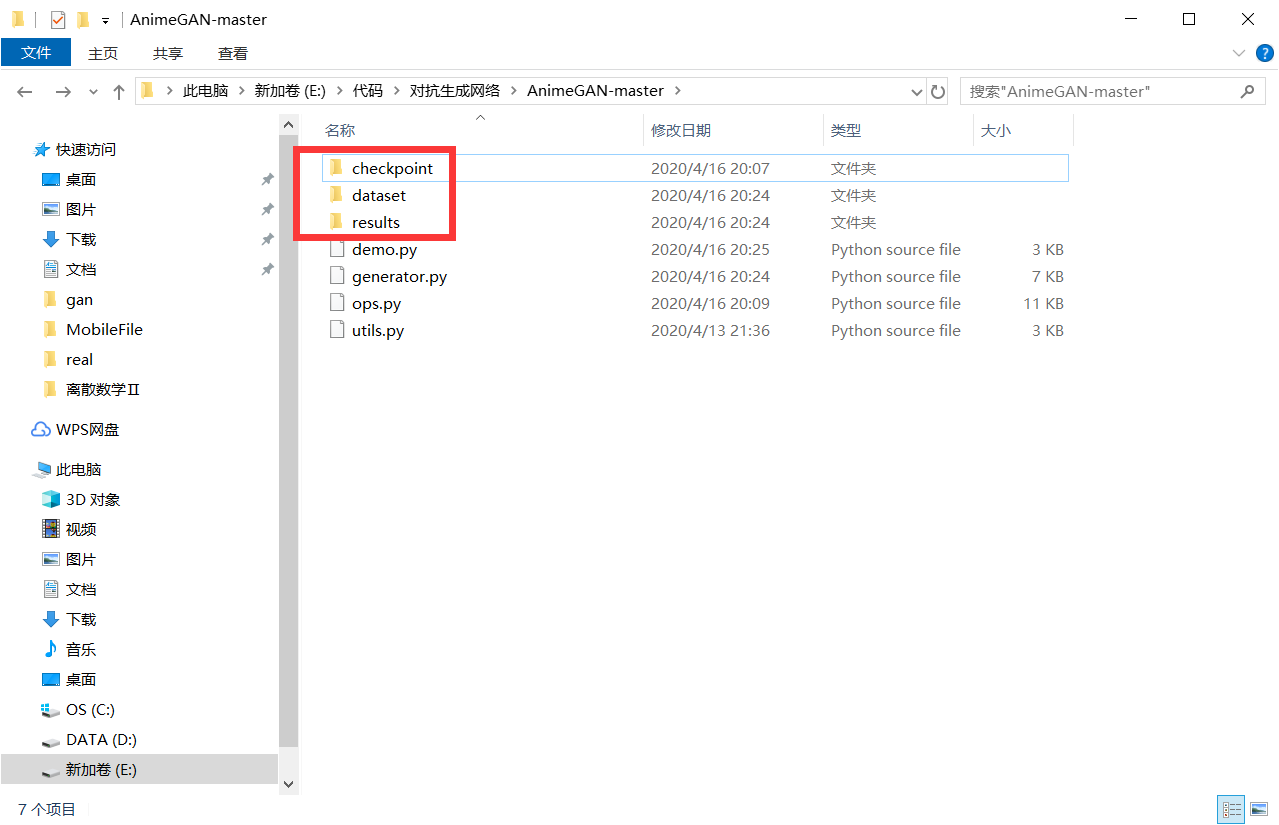Screen dimensions: 1279x825
Task: Switch to details view layout
Action: (x=1231, y=809)
